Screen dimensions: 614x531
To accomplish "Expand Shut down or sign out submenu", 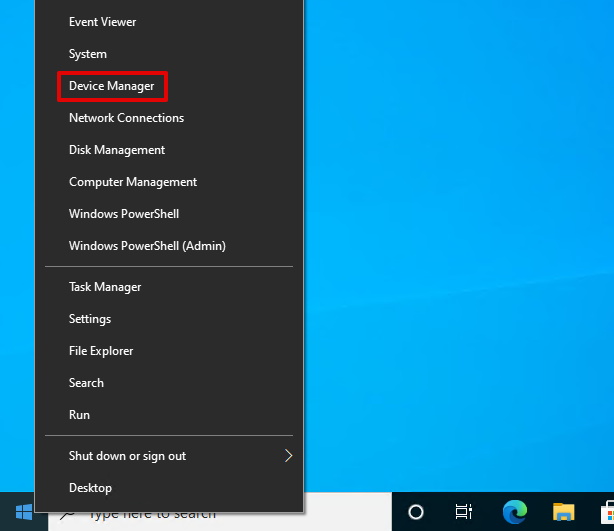I will tap(169, 456).
